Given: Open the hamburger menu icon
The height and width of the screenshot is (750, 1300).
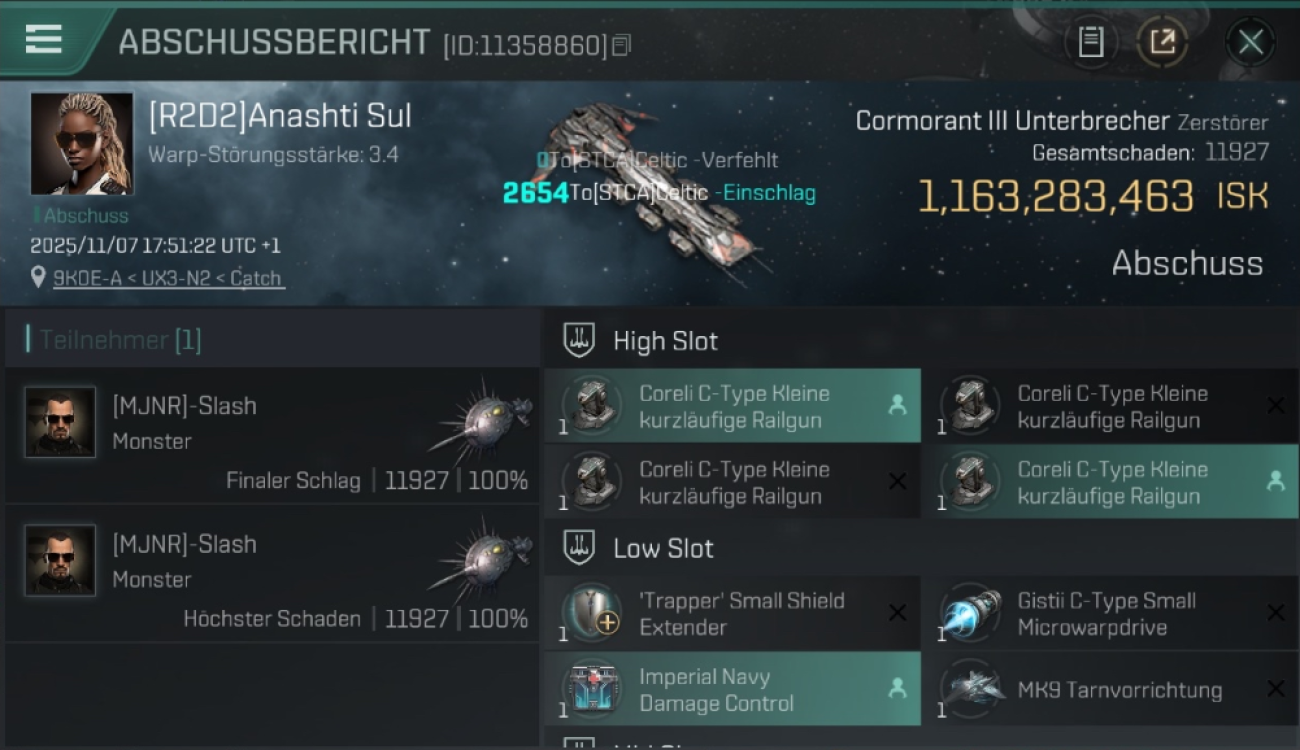Looking at the screenshot, I should [x=43, y=39].
